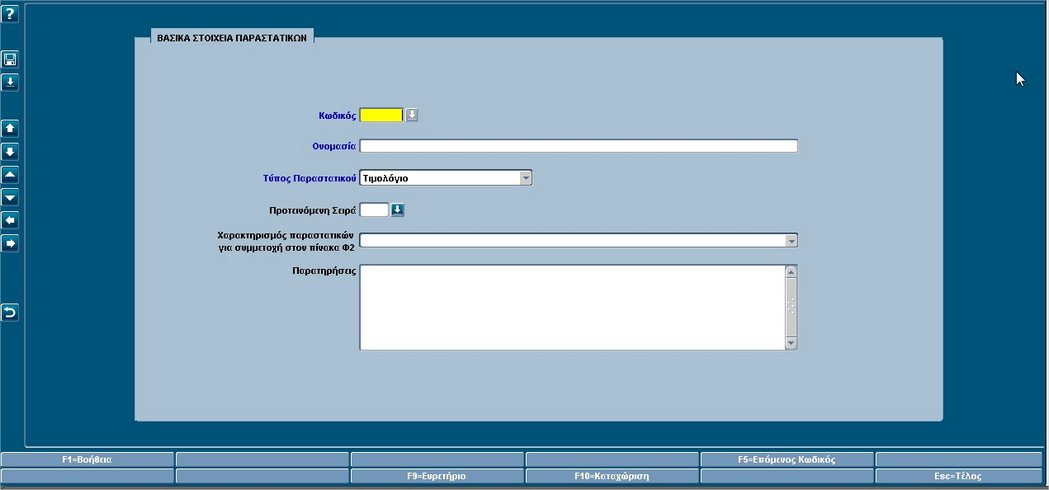Image resolution: width=1049 pixels, height=490 pixels.
Task: Expand the Χαρακτηρισμός παραστατικών dropdown
Action: 790,241
